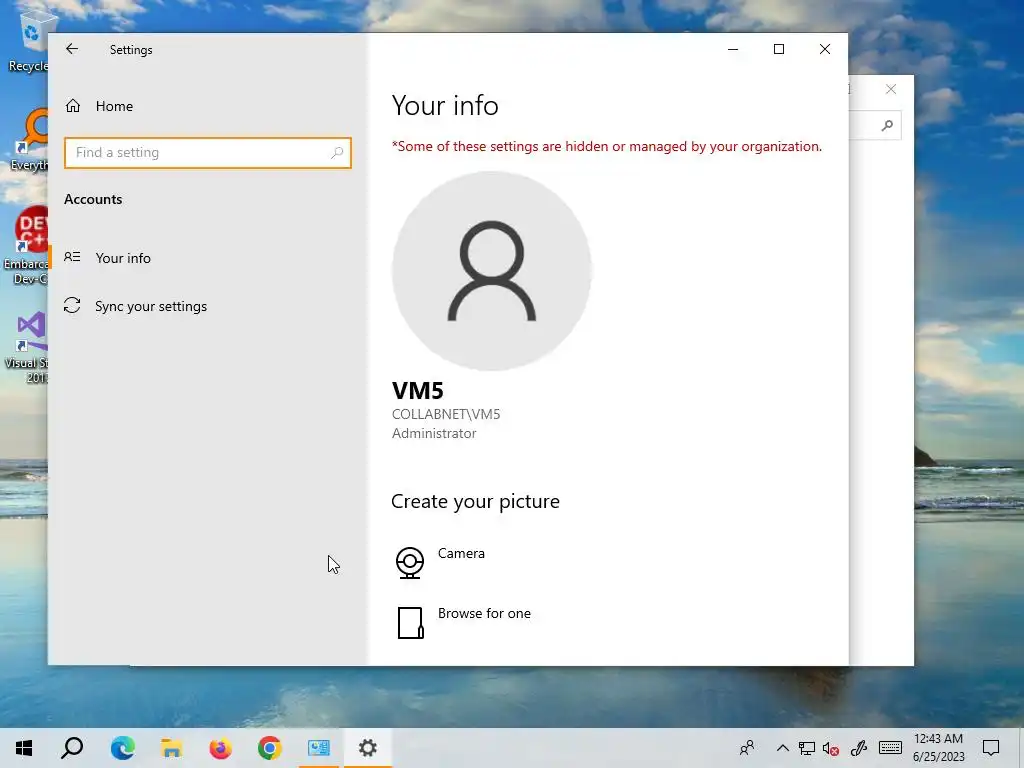Click the webcam icon next to Camera
This screenshot has height=768, width=1024.
click(409, 562)
